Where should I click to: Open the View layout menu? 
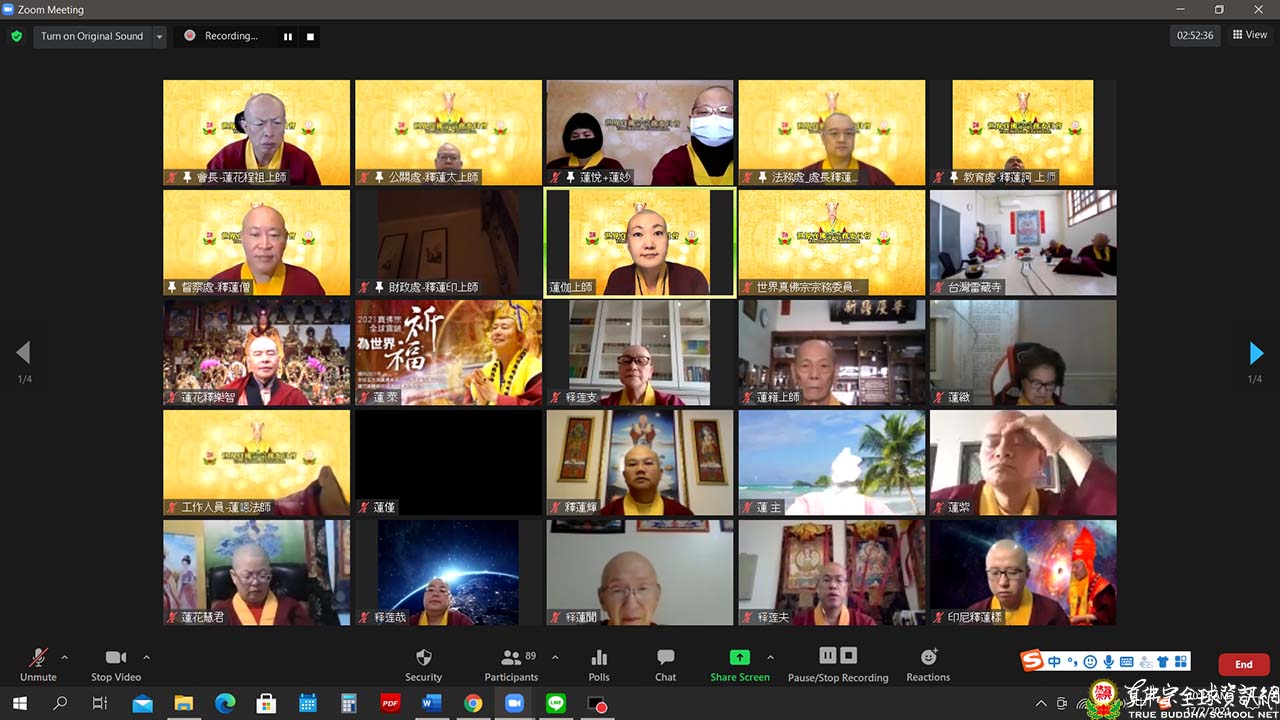click(1250, 35)
